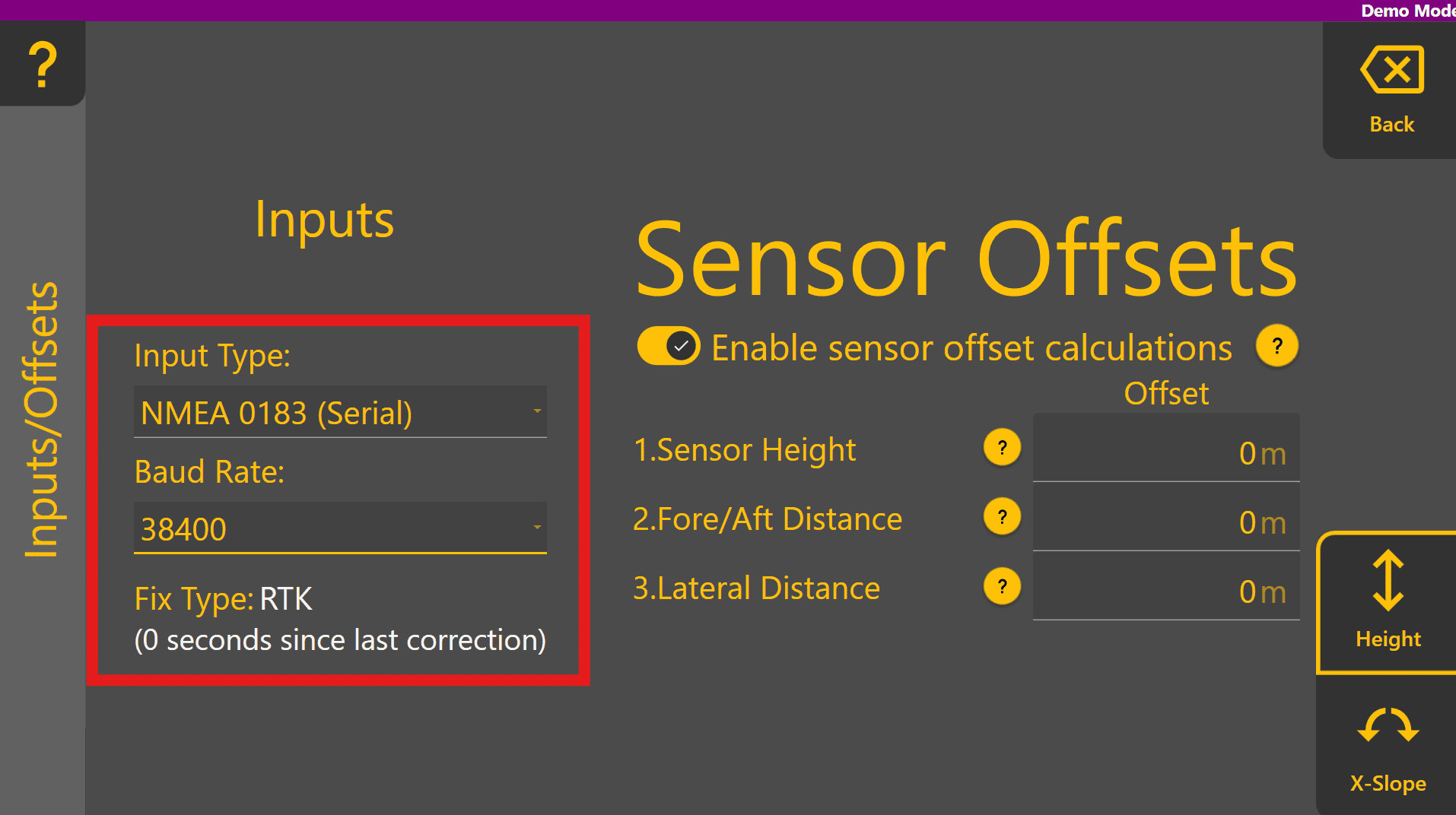
Task: Click the Height up-down arrow icon
Action: tap(1388, 581)
